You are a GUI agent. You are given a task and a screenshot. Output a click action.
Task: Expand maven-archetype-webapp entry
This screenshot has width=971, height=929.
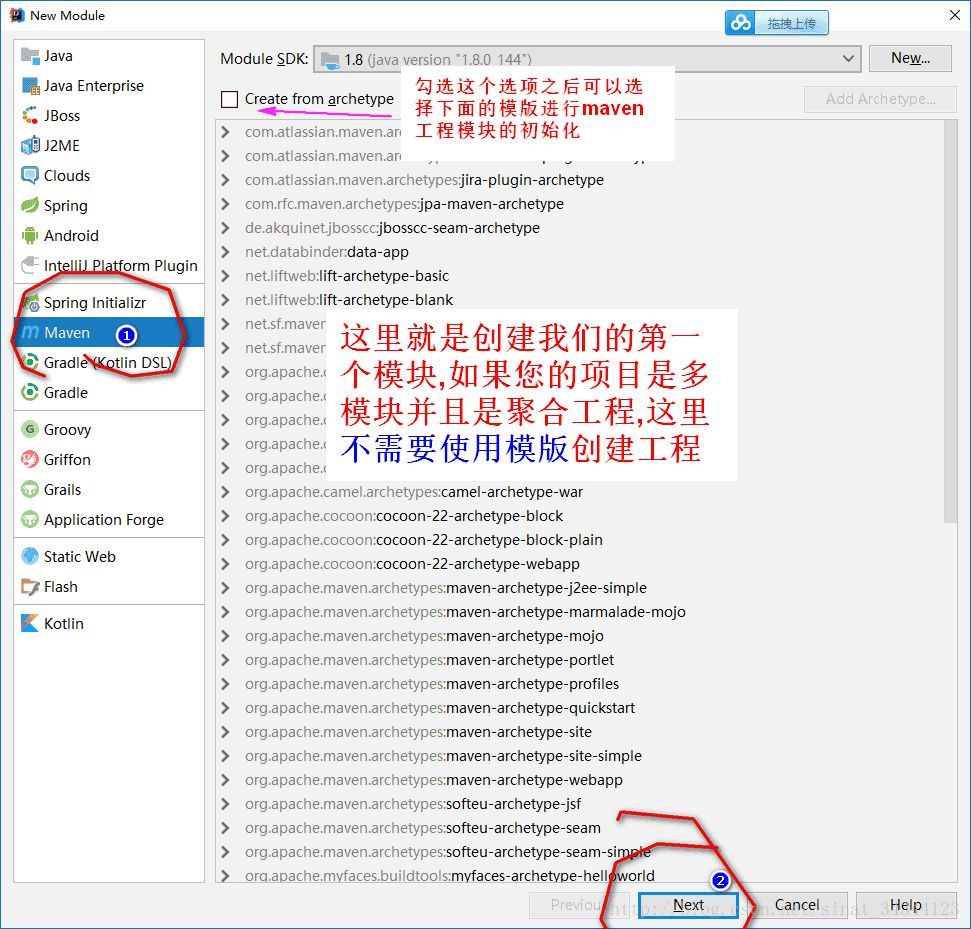tap(225, 780)
